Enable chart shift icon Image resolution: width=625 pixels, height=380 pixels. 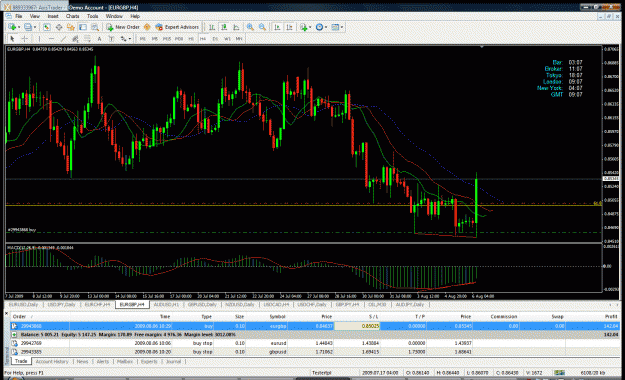(x=289, y=27)
